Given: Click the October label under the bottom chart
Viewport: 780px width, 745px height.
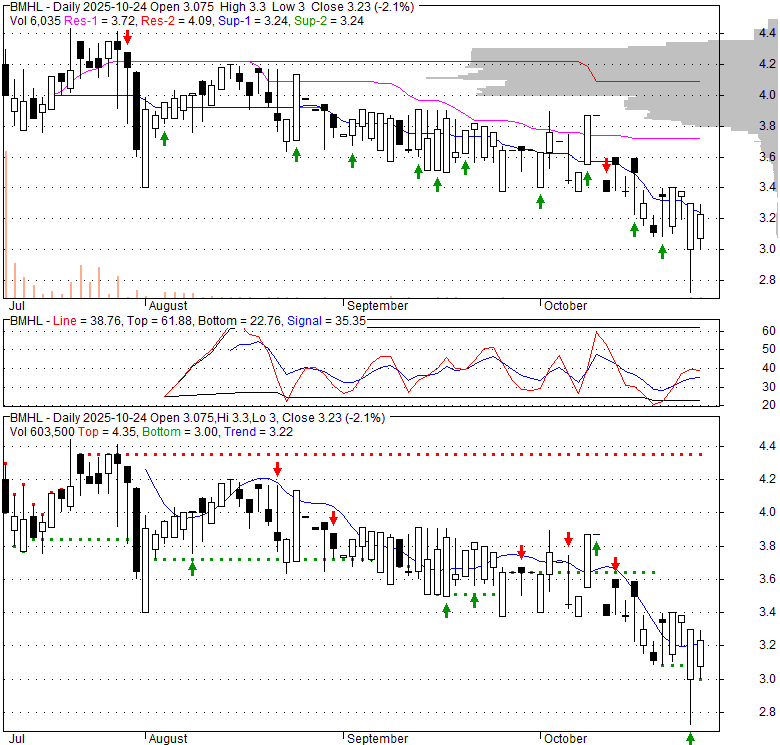Looking at the screenshot, I should (x=566, y=739).
